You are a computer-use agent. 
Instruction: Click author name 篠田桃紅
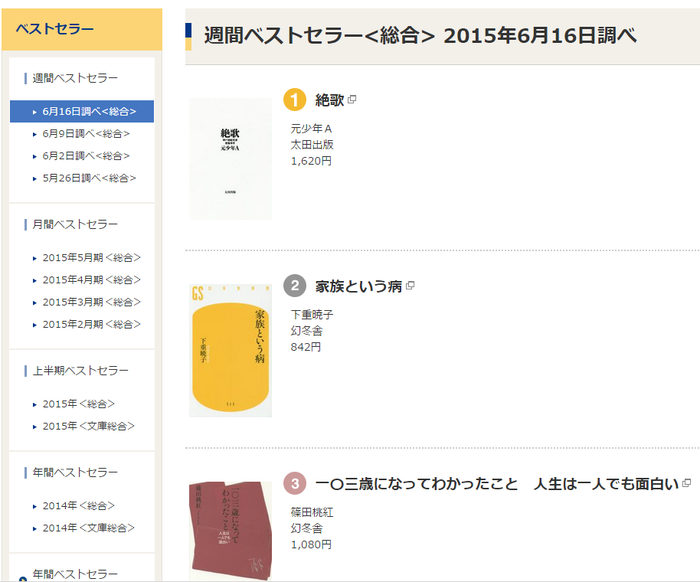[312, 513]
